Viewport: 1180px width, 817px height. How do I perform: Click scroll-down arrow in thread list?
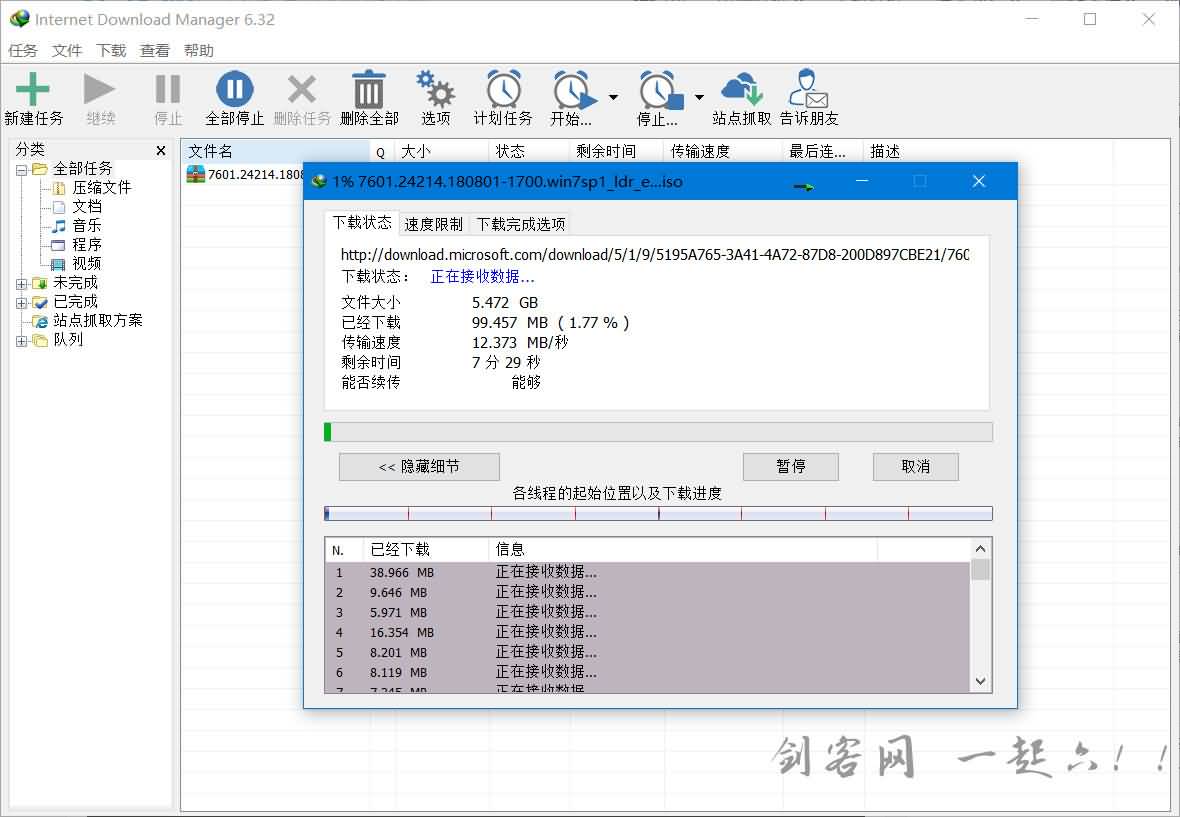pyautogui.click(x=980, y=681)
